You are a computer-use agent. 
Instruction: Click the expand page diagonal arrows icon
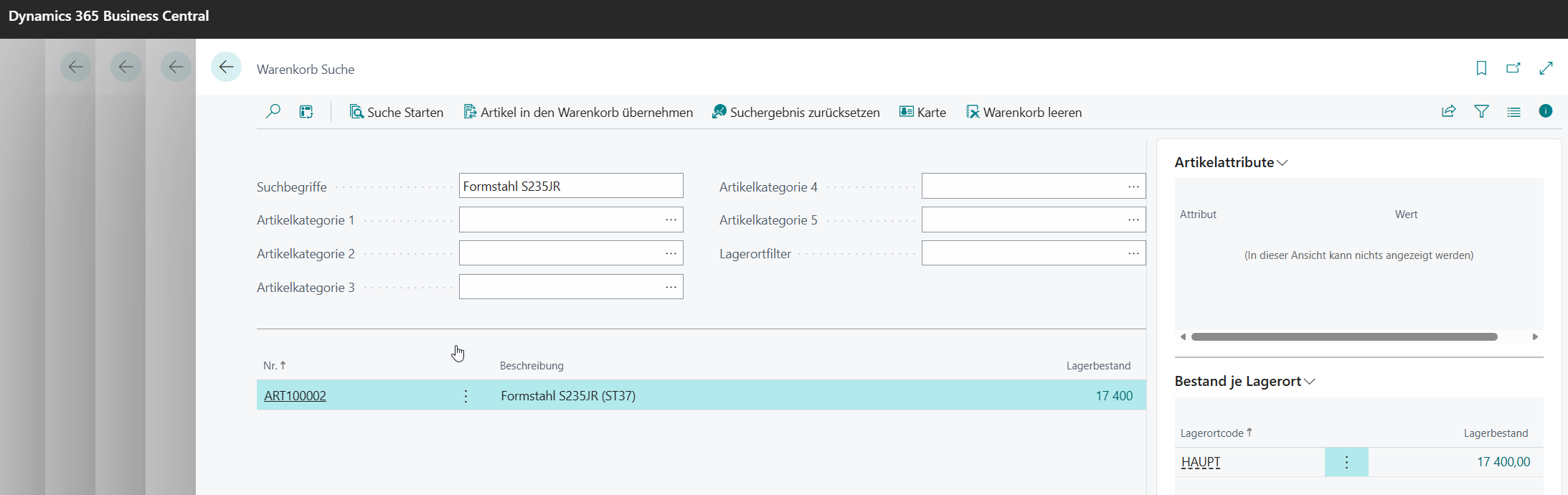coord(1546,68)
